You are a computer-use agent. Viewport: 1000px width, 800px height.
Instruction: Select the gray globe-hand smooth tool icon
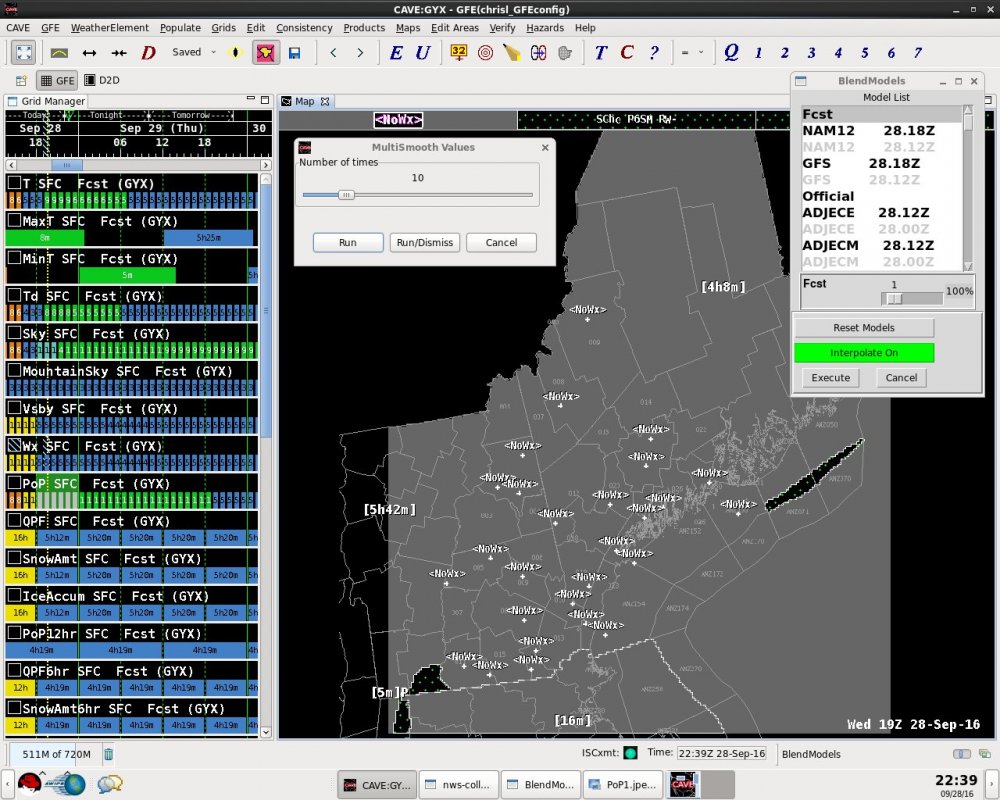(x=564, y=53)
